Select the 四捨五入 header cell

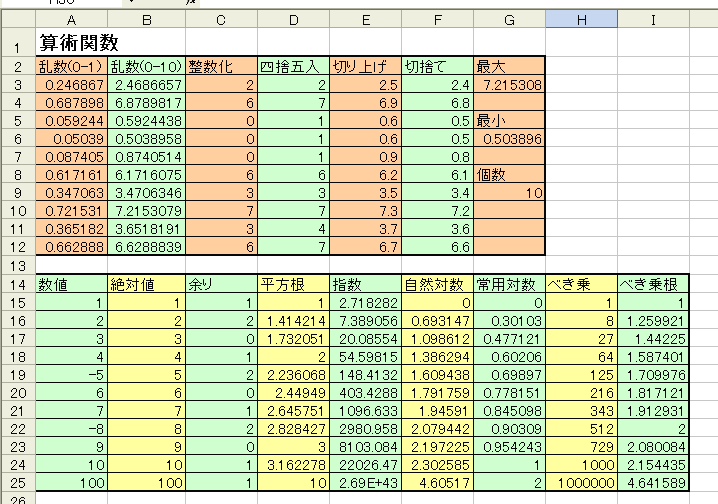[x=293, y=67]
